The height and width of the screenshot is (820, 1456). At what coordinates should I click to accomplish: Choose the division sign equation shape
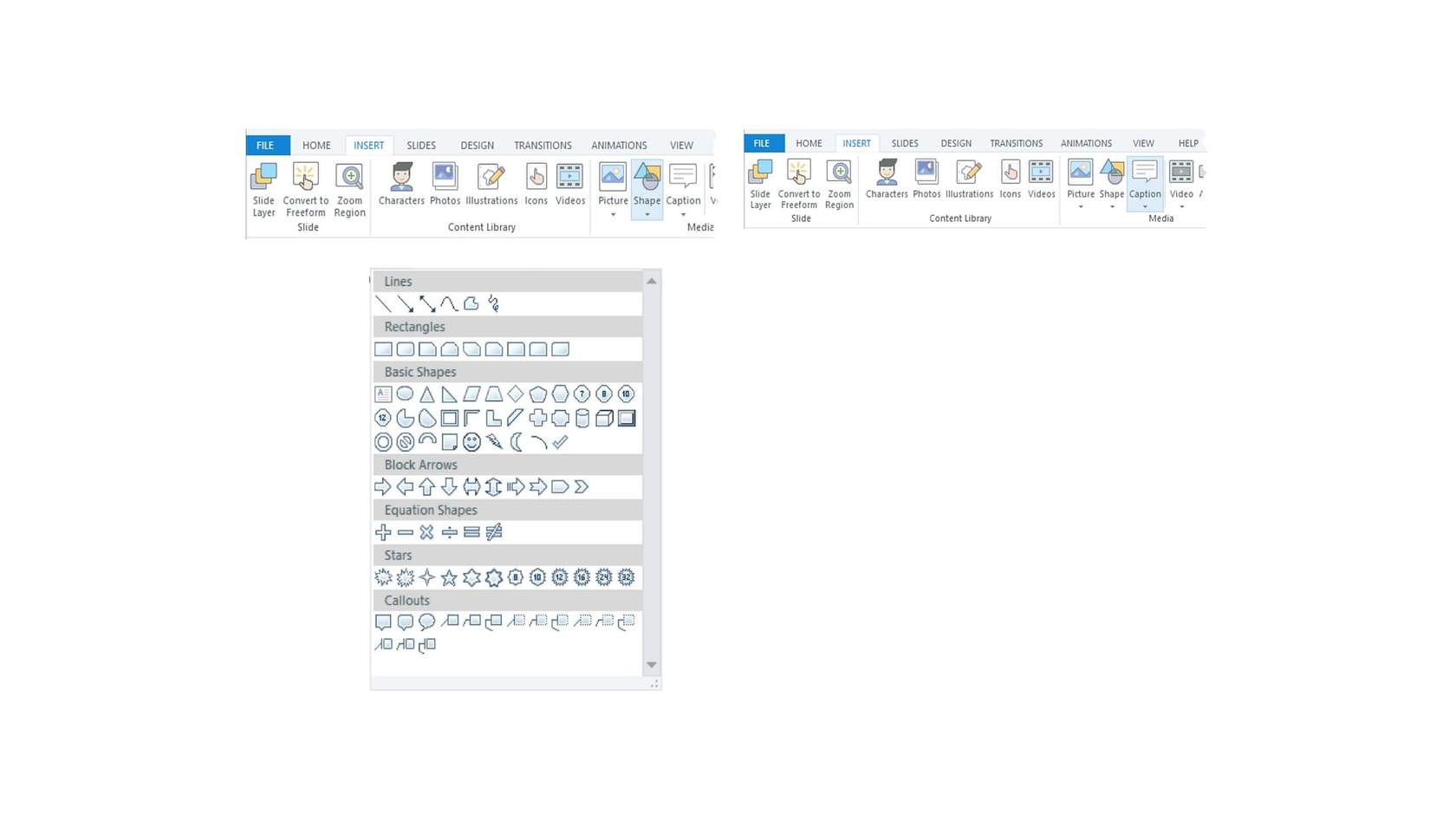point(449,532)
